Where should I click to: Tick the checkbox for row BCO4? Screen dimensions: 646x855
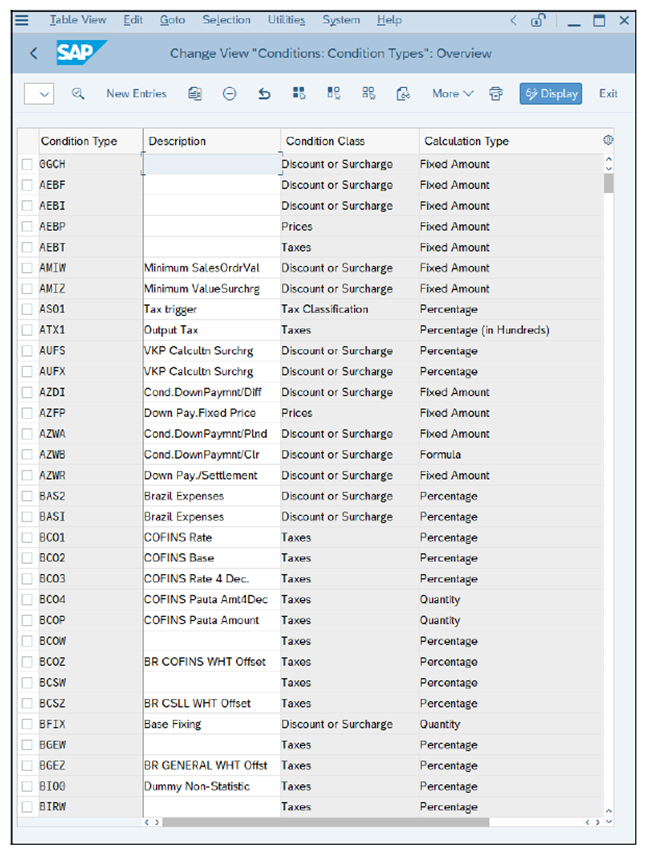[27, 599]
